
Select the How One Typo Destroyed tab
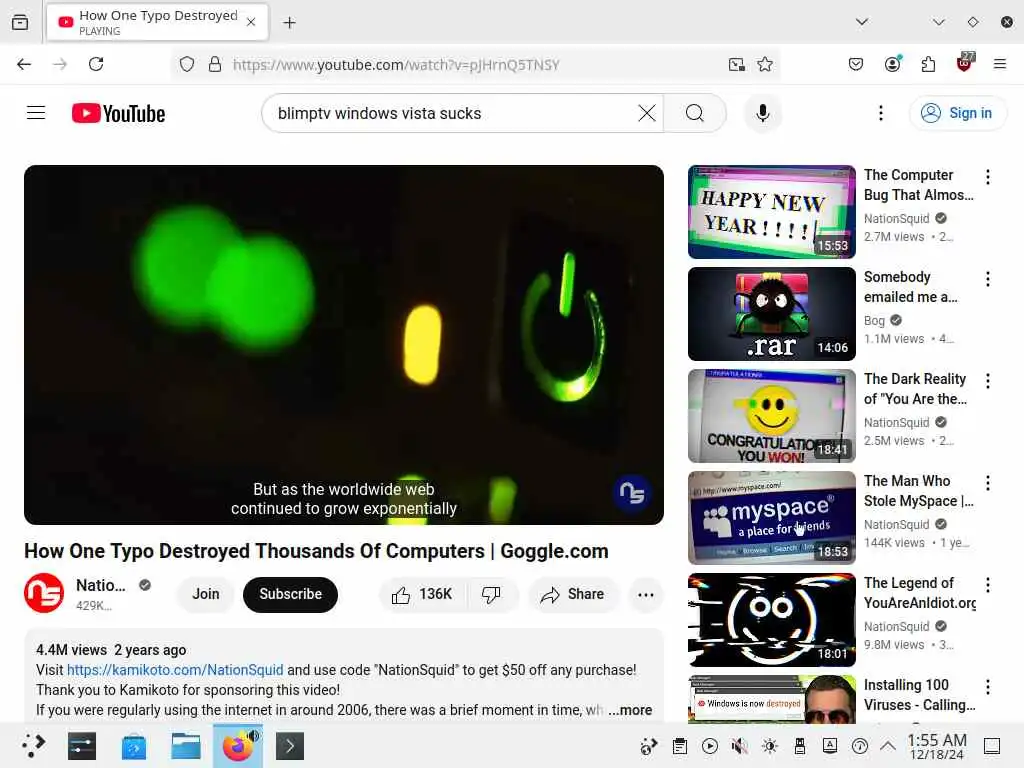tap(157, 22)
